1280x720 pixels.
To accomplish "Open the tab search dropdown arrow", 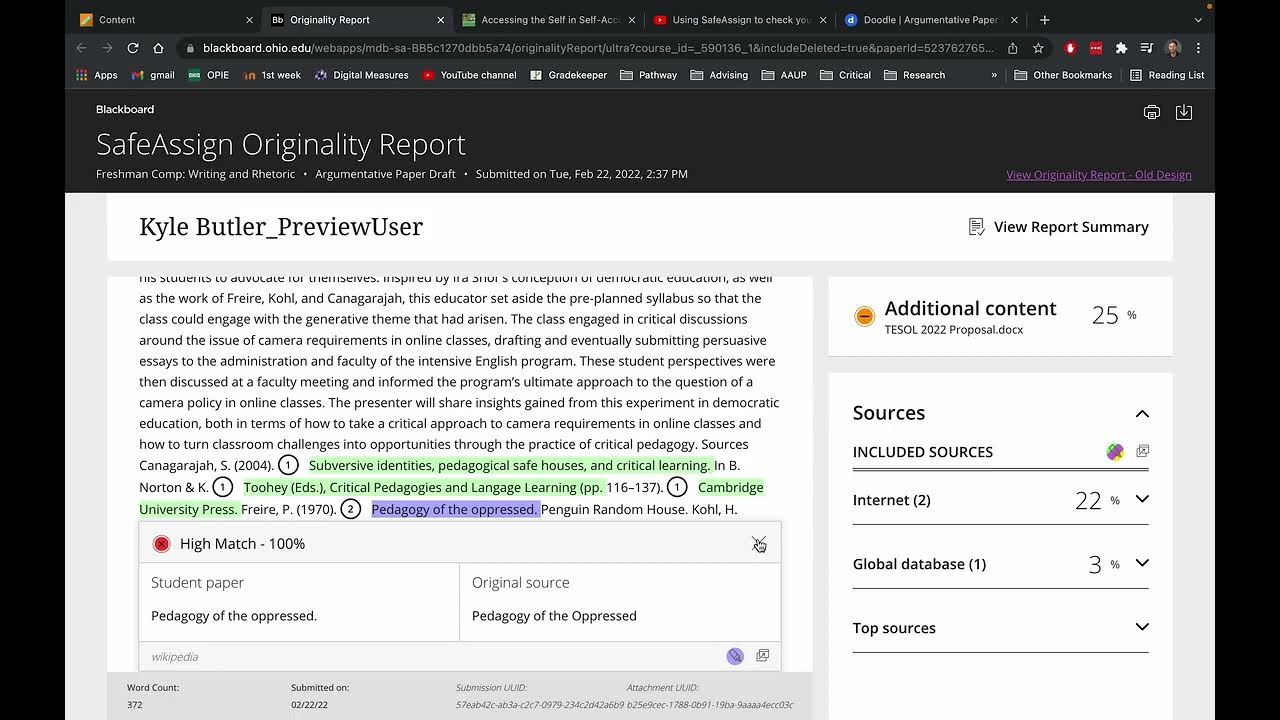I will (x=1198, y=20).
